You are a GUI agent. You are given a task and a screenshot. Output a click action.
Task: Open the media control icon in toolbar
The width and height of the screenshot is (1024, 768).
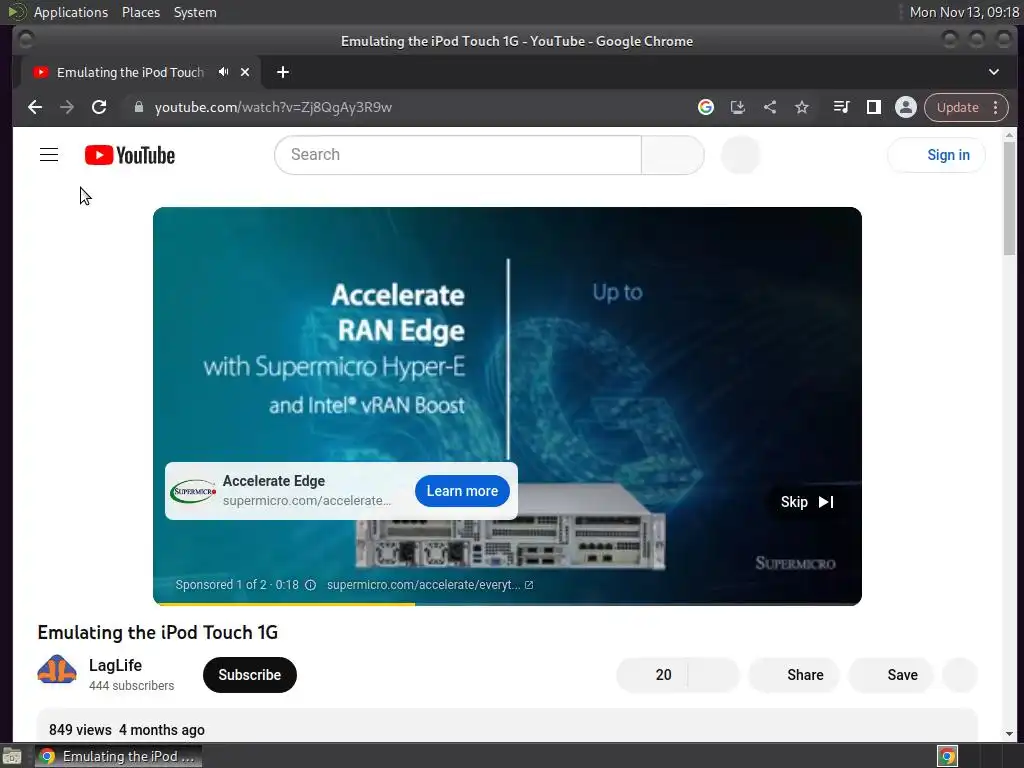coord(842,107)
